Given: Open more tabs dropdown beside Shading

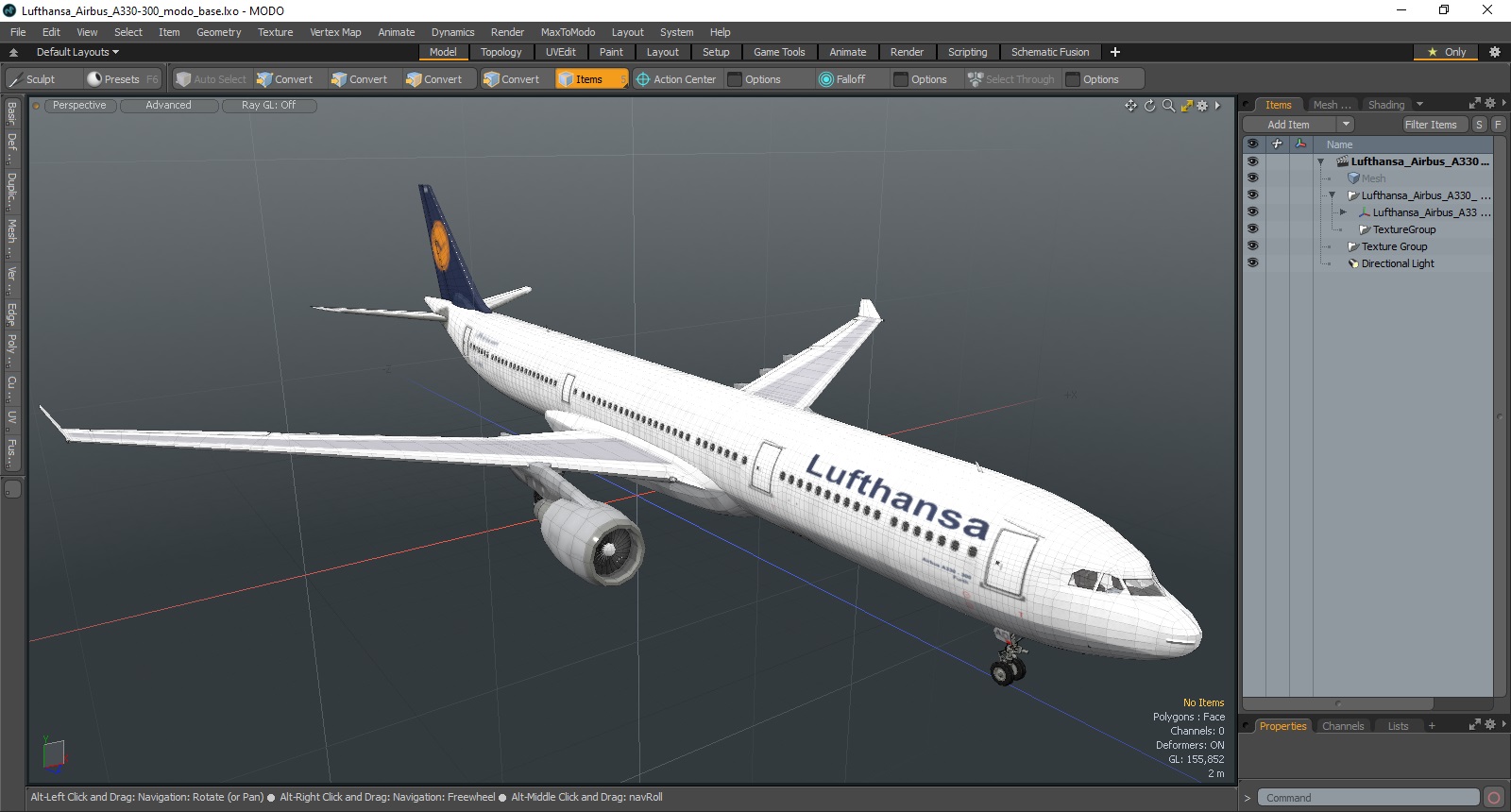Looking at the screenshot, I should tap(1419, 105).
